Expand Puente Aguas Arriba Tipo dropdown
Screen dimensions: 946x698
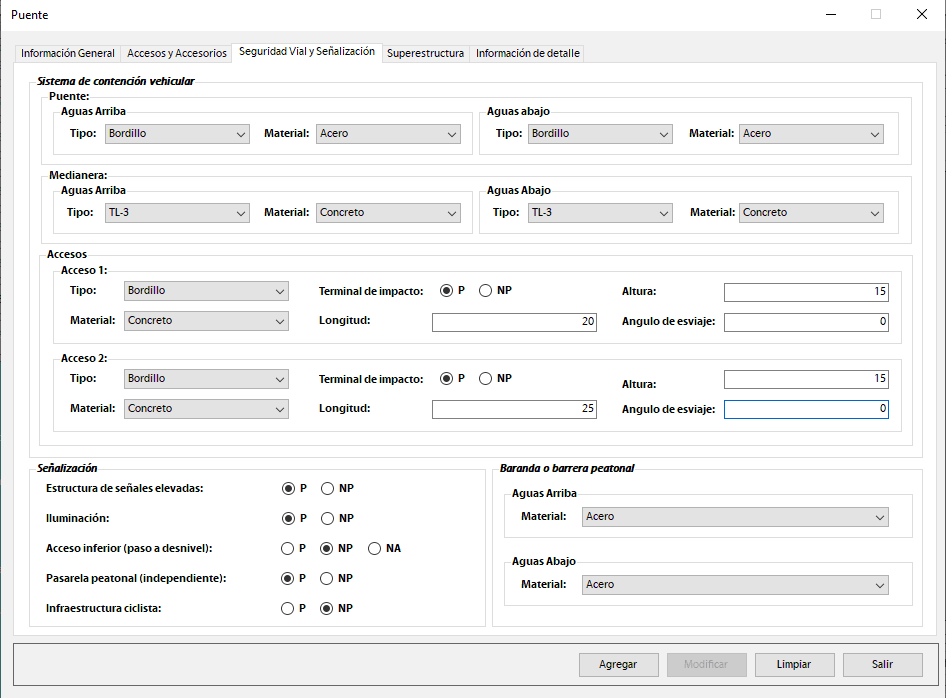click(x=177, y=134)
